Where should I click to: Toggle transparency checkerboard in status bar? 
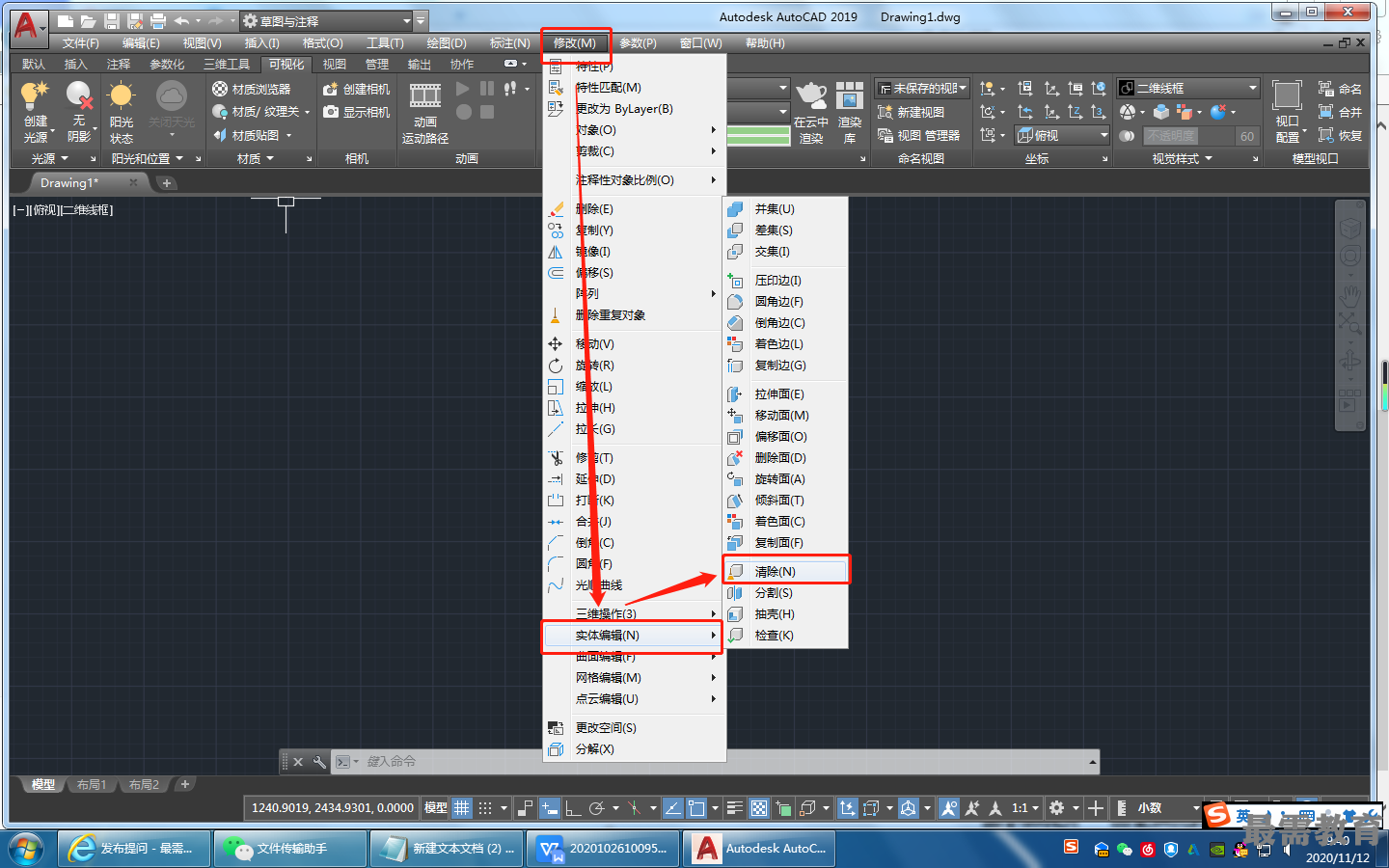coord(759,808)
